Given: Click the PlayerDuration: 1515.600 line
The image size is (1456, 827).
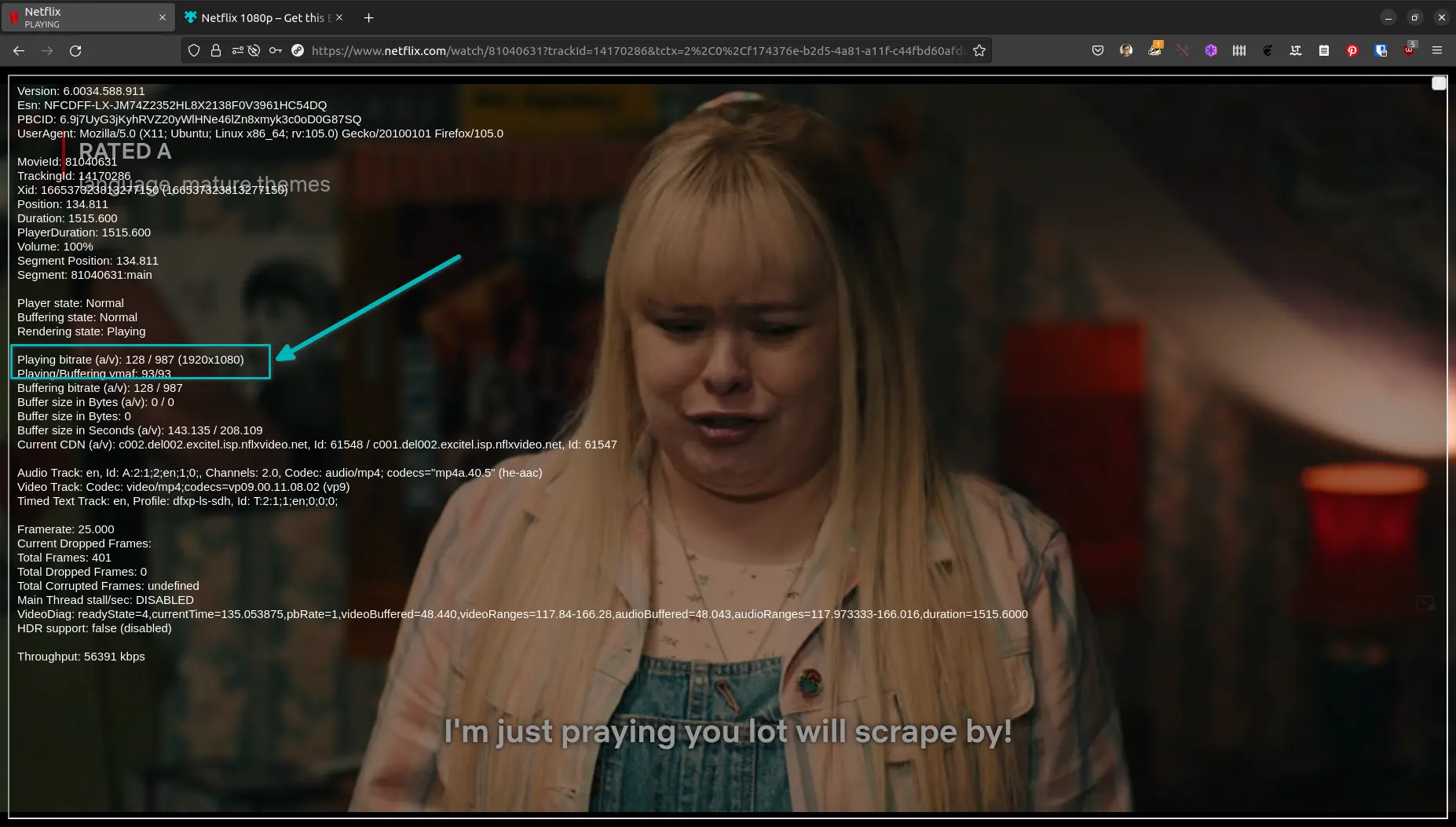Looking at the screenshot, I should tap(84, 232).
